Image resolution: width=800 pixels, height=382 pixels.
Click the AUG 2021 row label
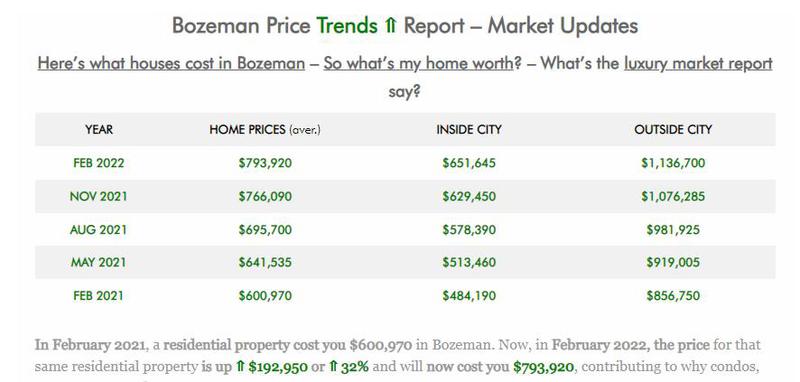pyautogui.click(x=99, y=230)
